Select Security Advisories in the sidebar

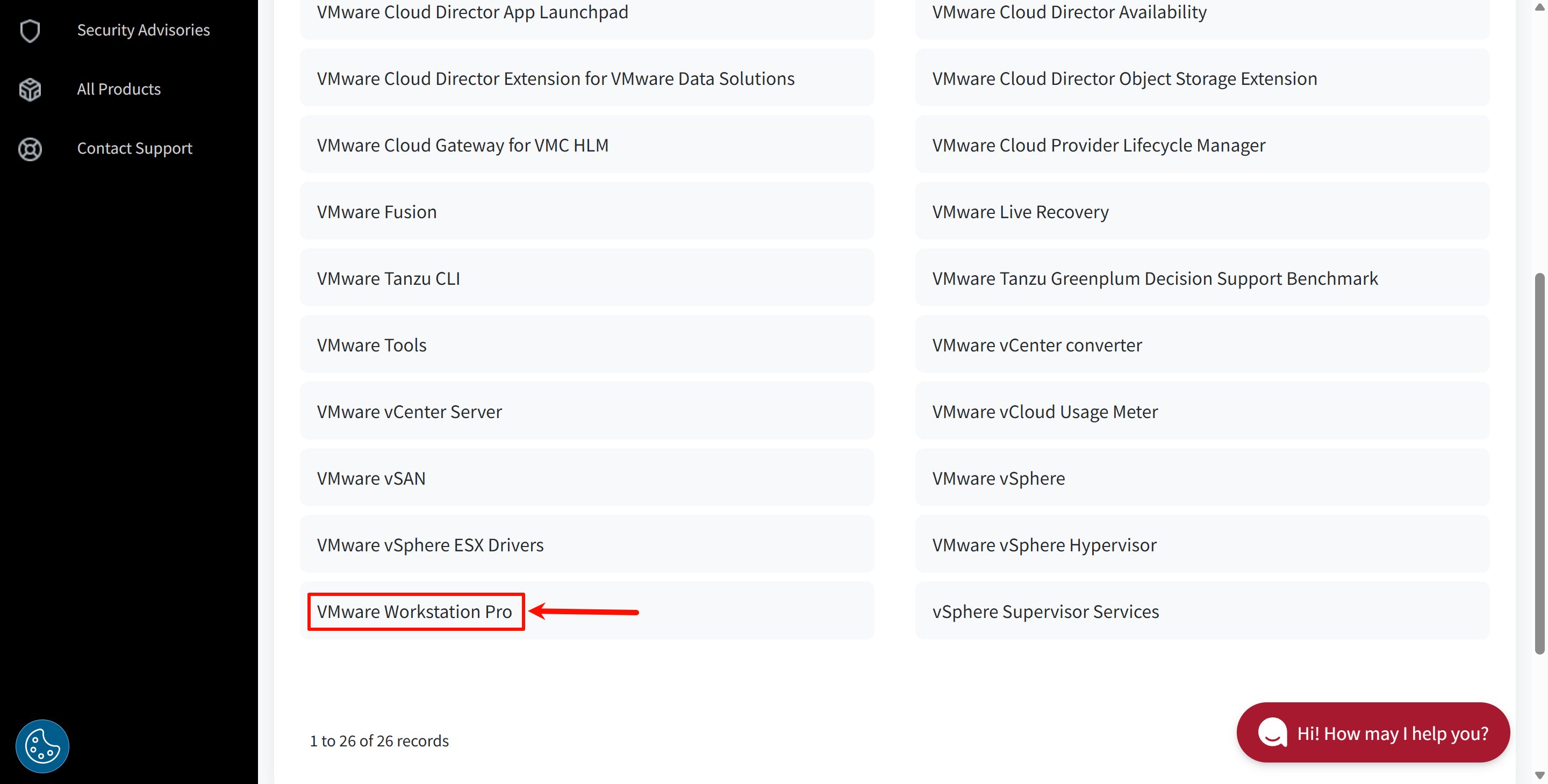[143, 30]
